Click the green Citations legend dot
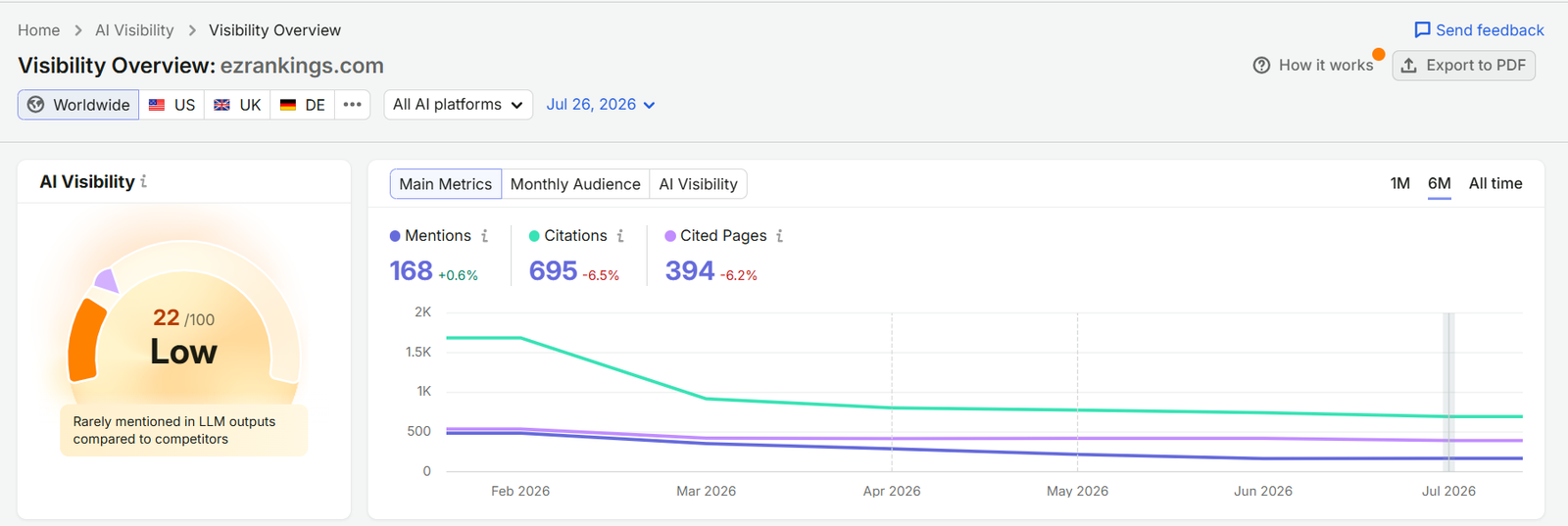This screenshot has height=526, width=1568. point(534,236)
